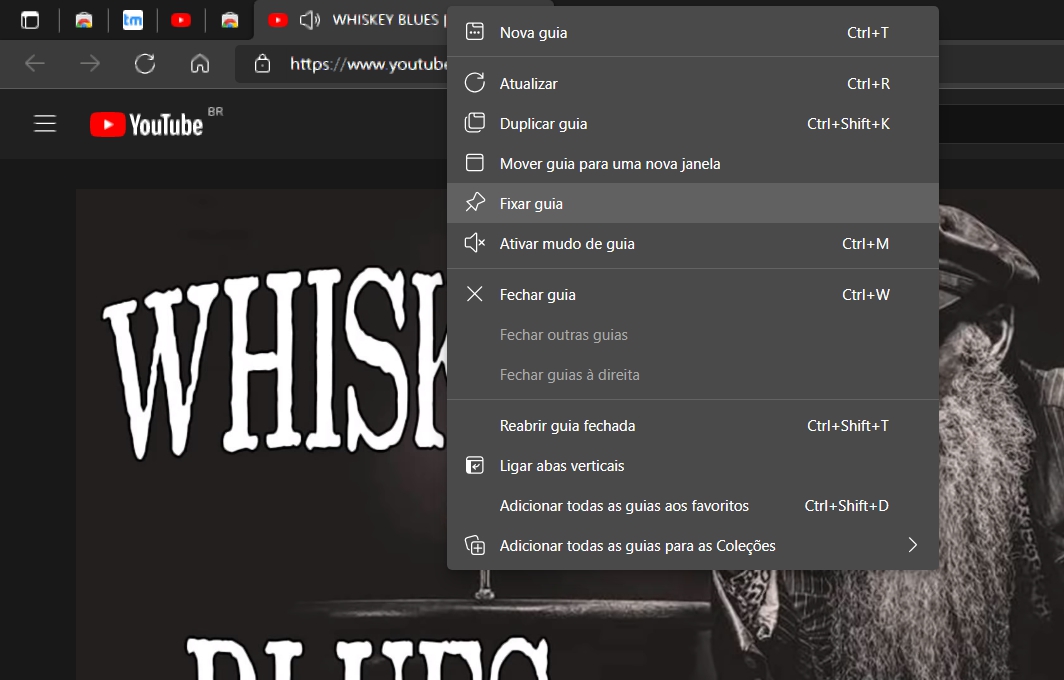
Task: Click the collections icon in menu
Action: 474,545
